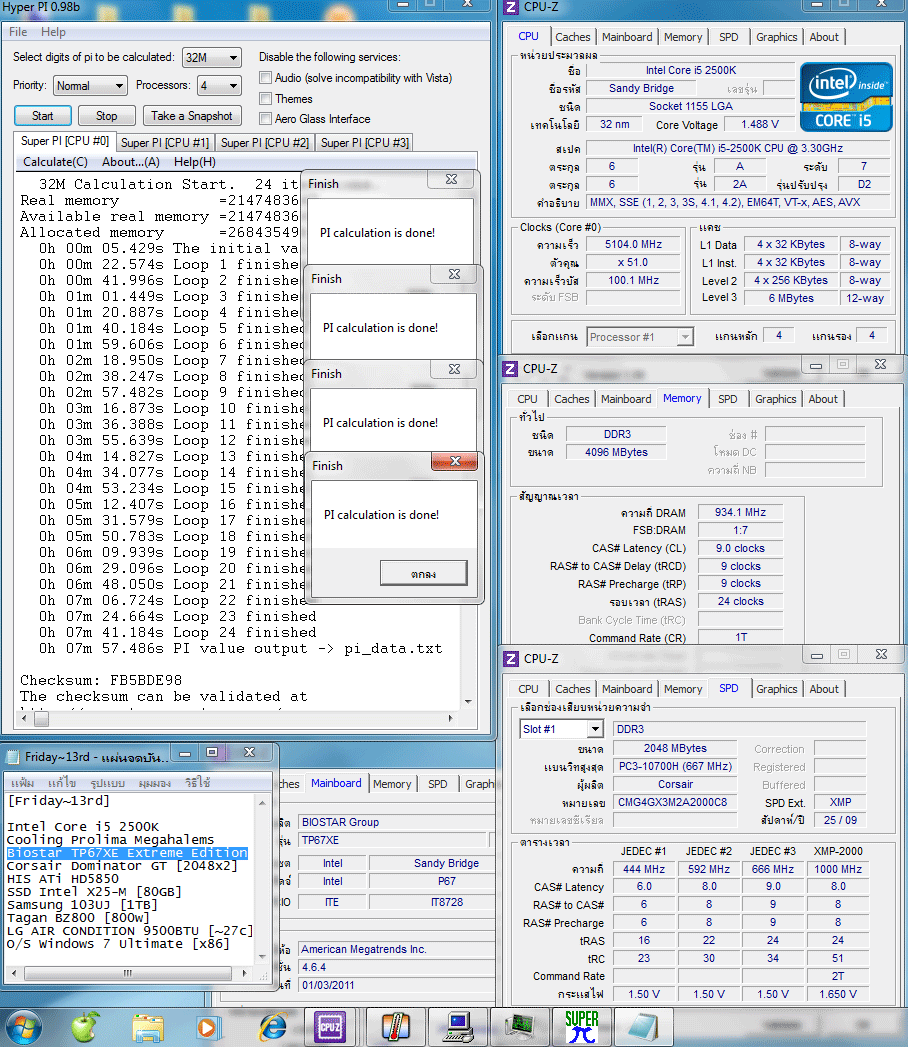The image size is (908, 1047).
Task: Launch the media player taskbar icon
Action: (x=209, y=1028)
